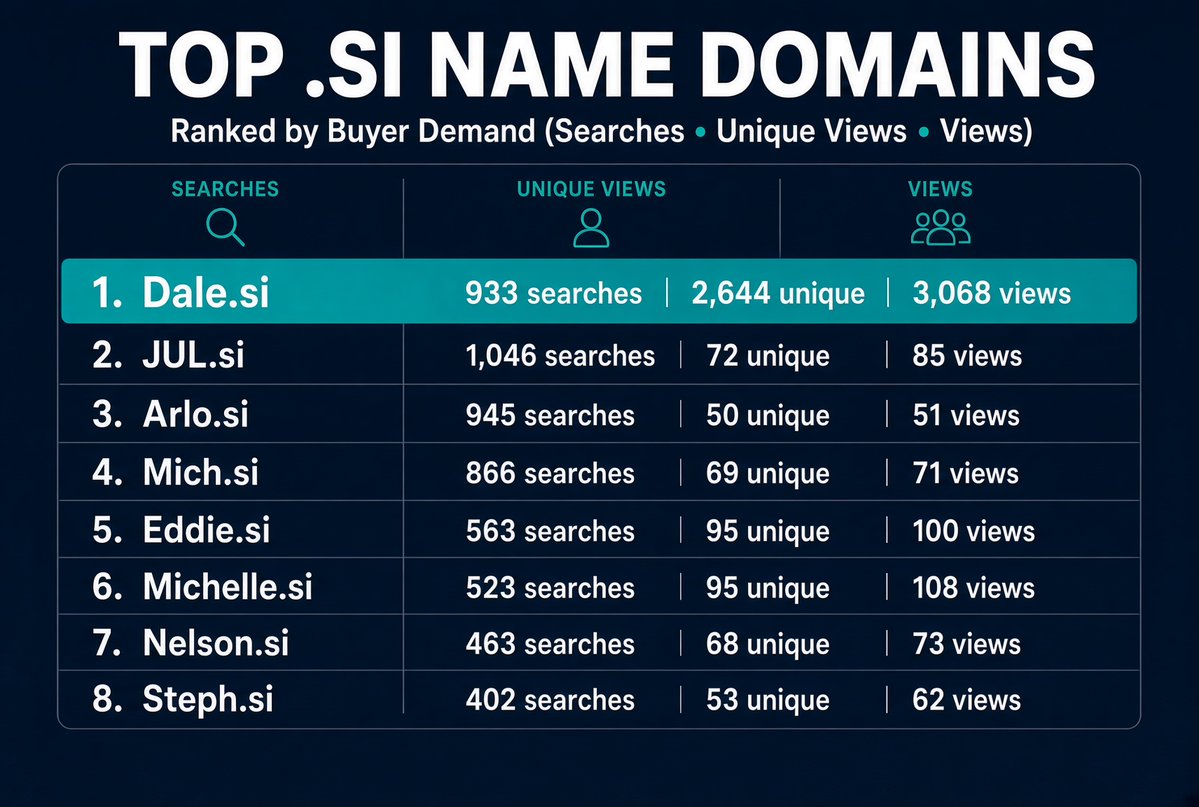Viewport: 1199px width, 807px height.
Task: Click the 3,068 views value
Action: coord(992,293)
